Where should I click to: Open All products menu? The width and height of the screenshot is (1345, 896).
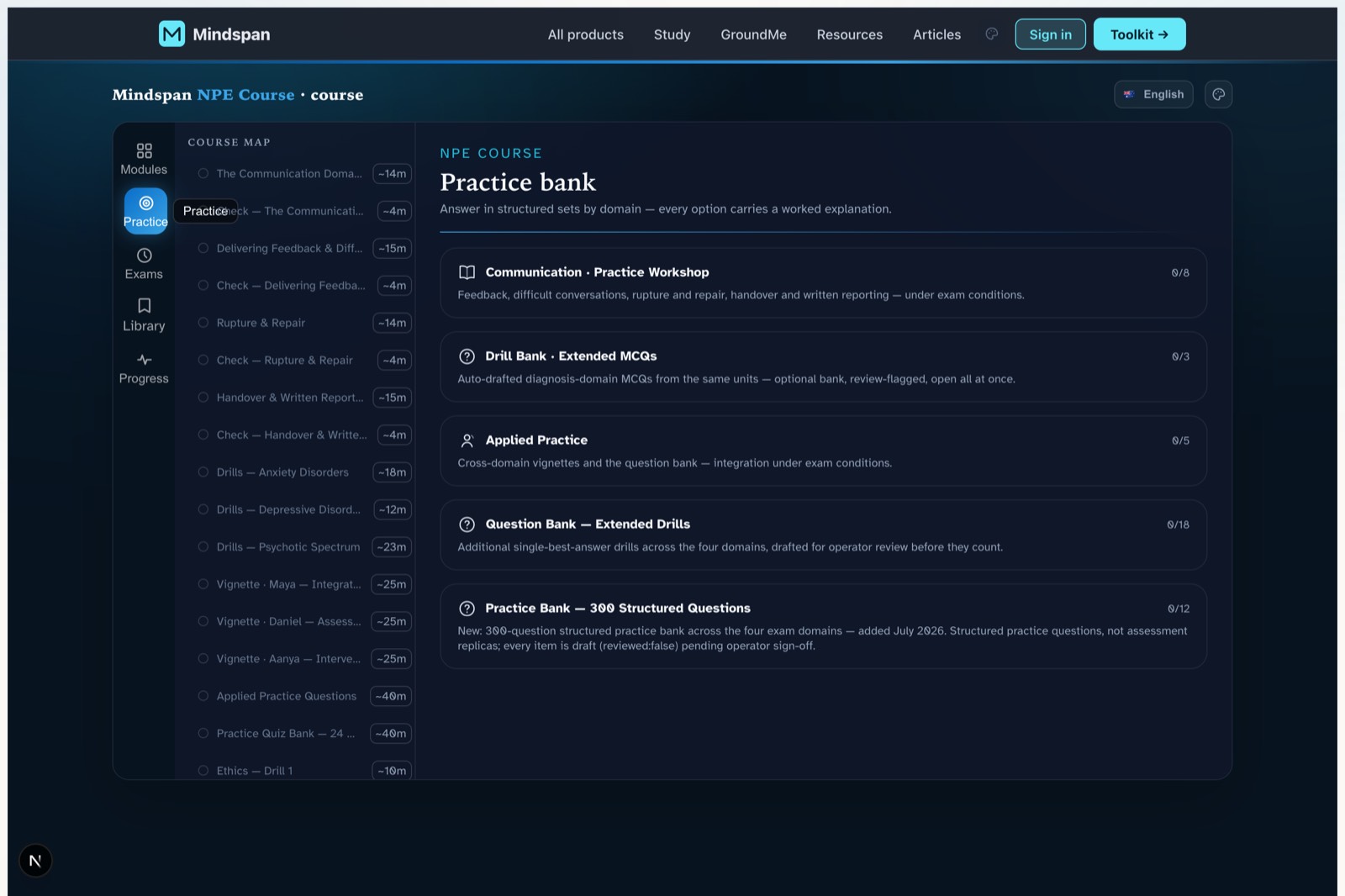coord(586,34)
